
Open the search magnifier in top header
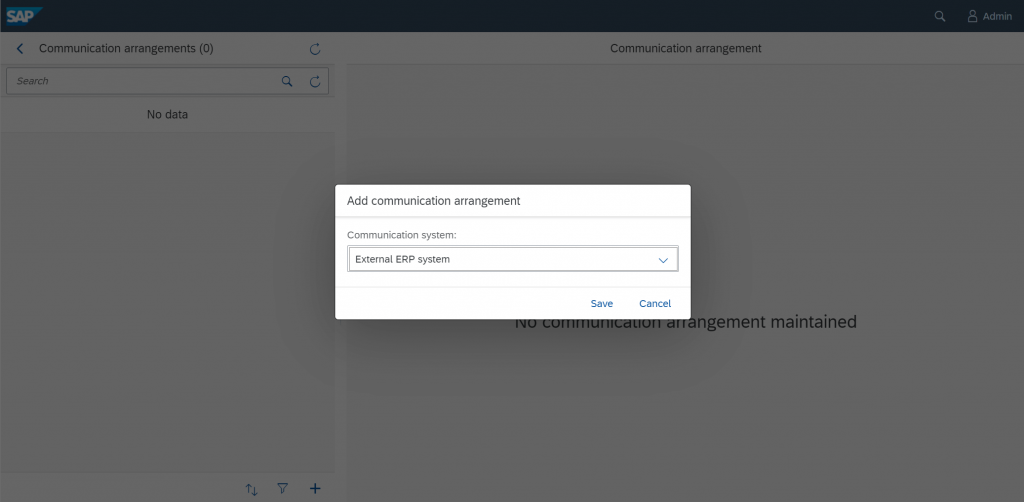(940, 16)
